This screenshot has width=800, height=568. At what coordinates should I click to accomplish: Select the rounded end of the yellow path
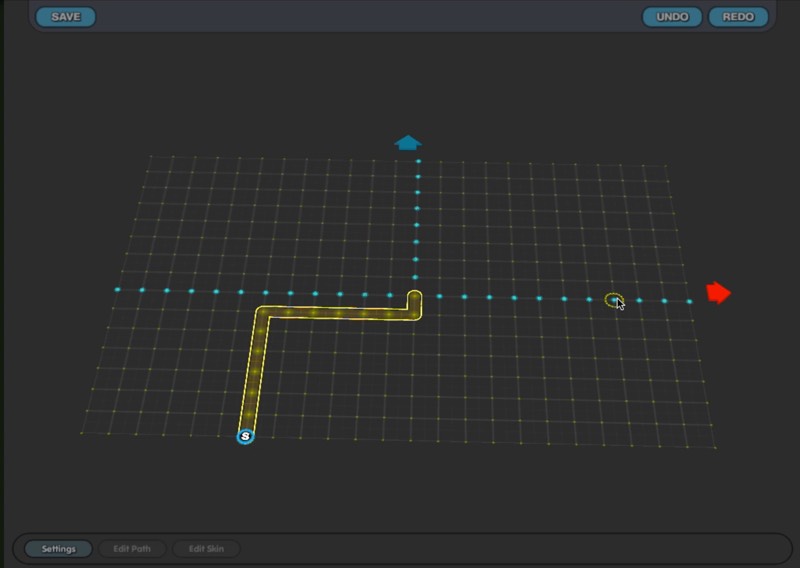pyautogui.click(x=415, y=296)
